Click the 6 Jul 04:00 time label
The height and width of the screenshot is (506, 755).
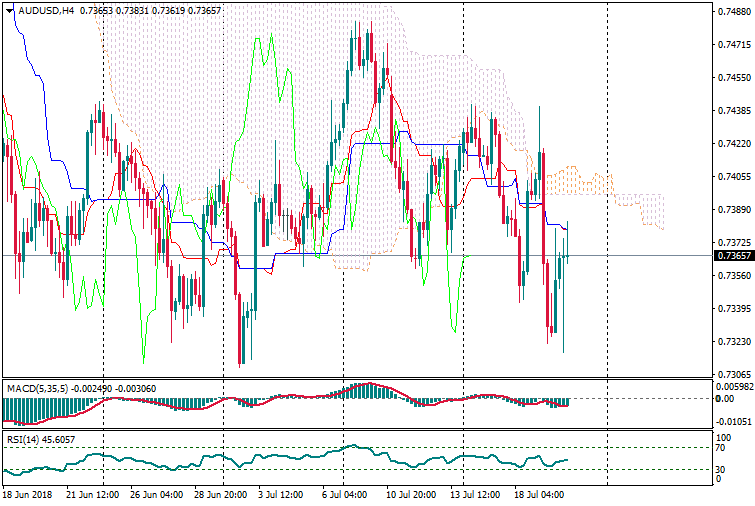[x=344, y=495]
